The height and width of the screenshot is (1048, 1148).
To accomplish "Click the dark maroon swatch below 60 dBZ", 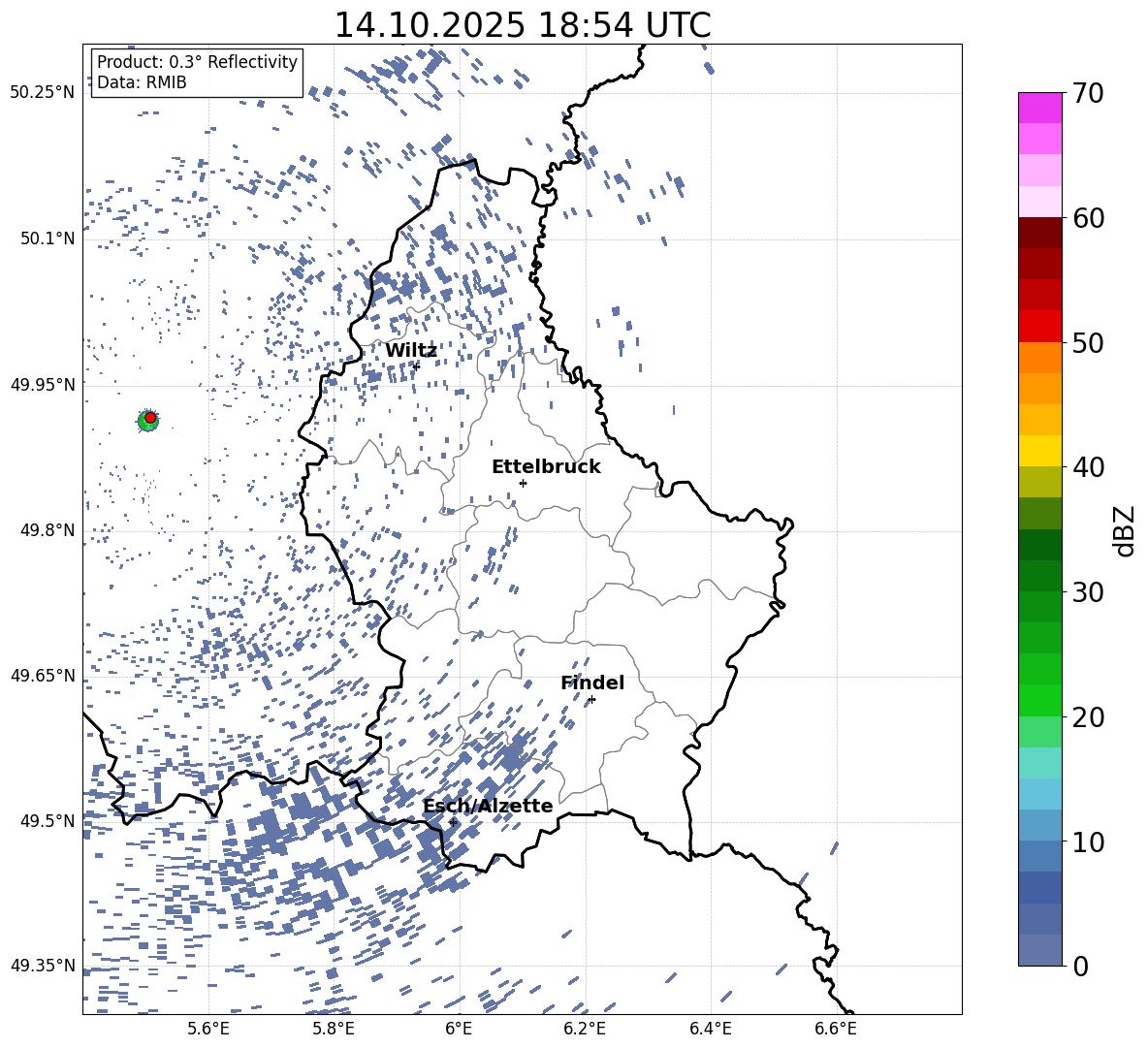I will click(1040, 233).
